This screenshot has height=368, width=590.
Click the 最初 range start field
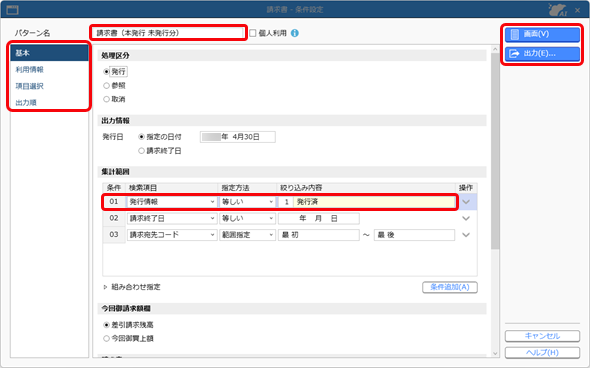(319, 235)
